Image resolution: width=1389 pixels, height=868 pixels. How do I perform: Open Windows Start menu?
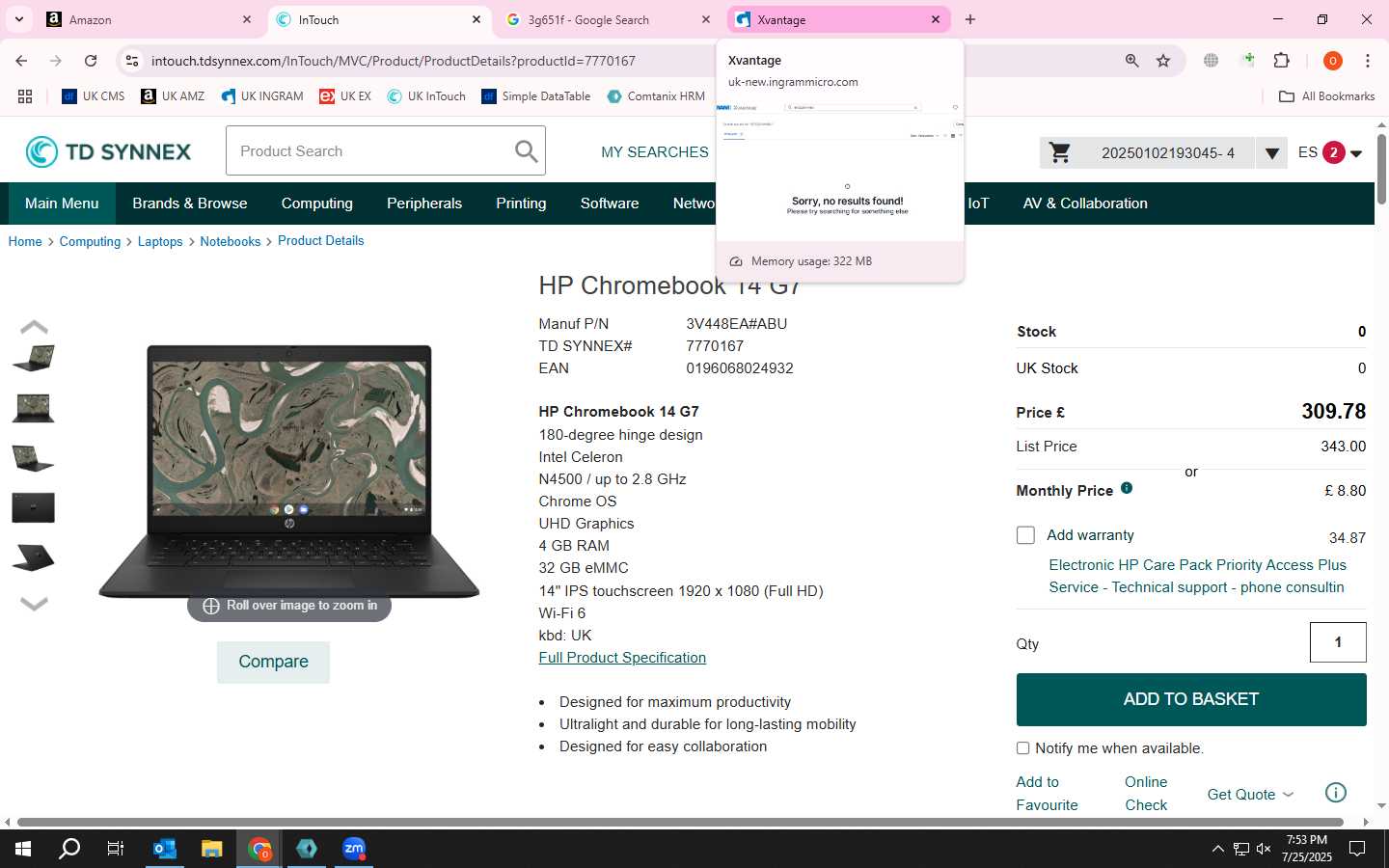tap(23, 849)
